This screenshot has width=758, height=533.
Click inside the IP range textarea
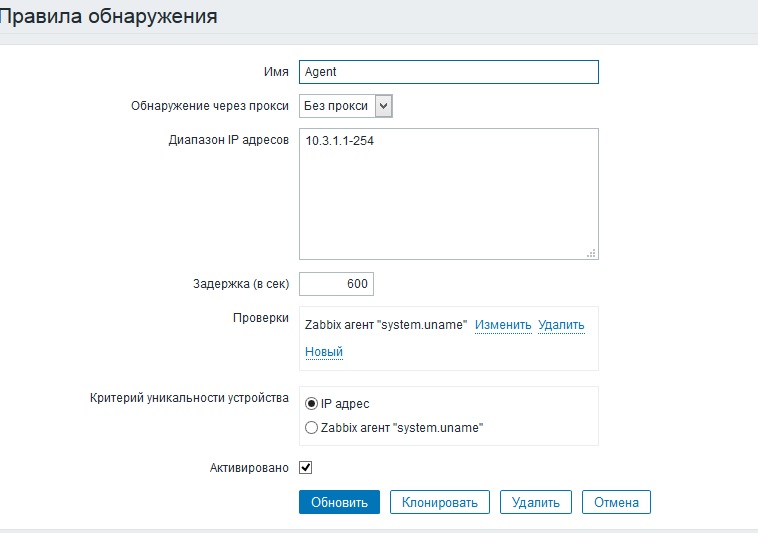(x=448, y=195)
